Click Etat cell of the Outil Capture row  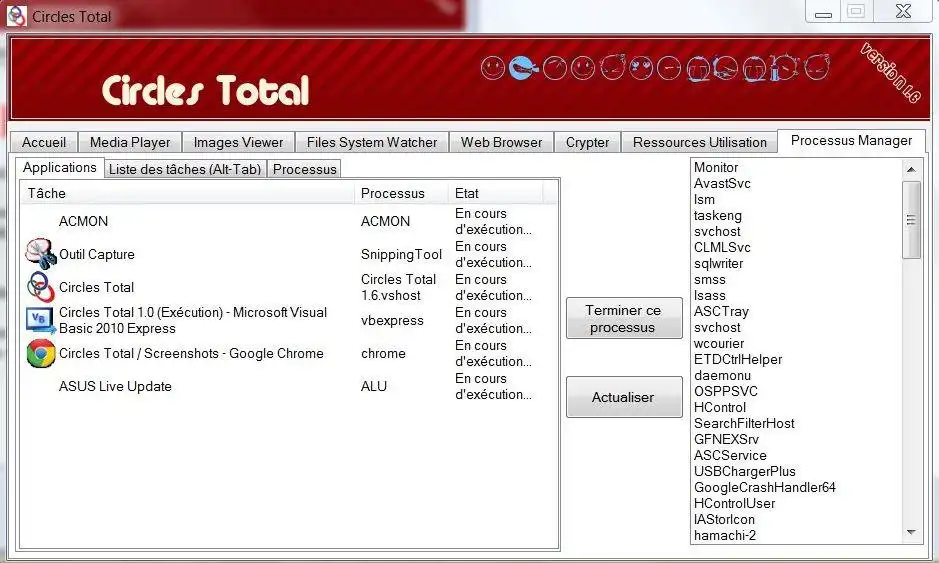(493, 254)
